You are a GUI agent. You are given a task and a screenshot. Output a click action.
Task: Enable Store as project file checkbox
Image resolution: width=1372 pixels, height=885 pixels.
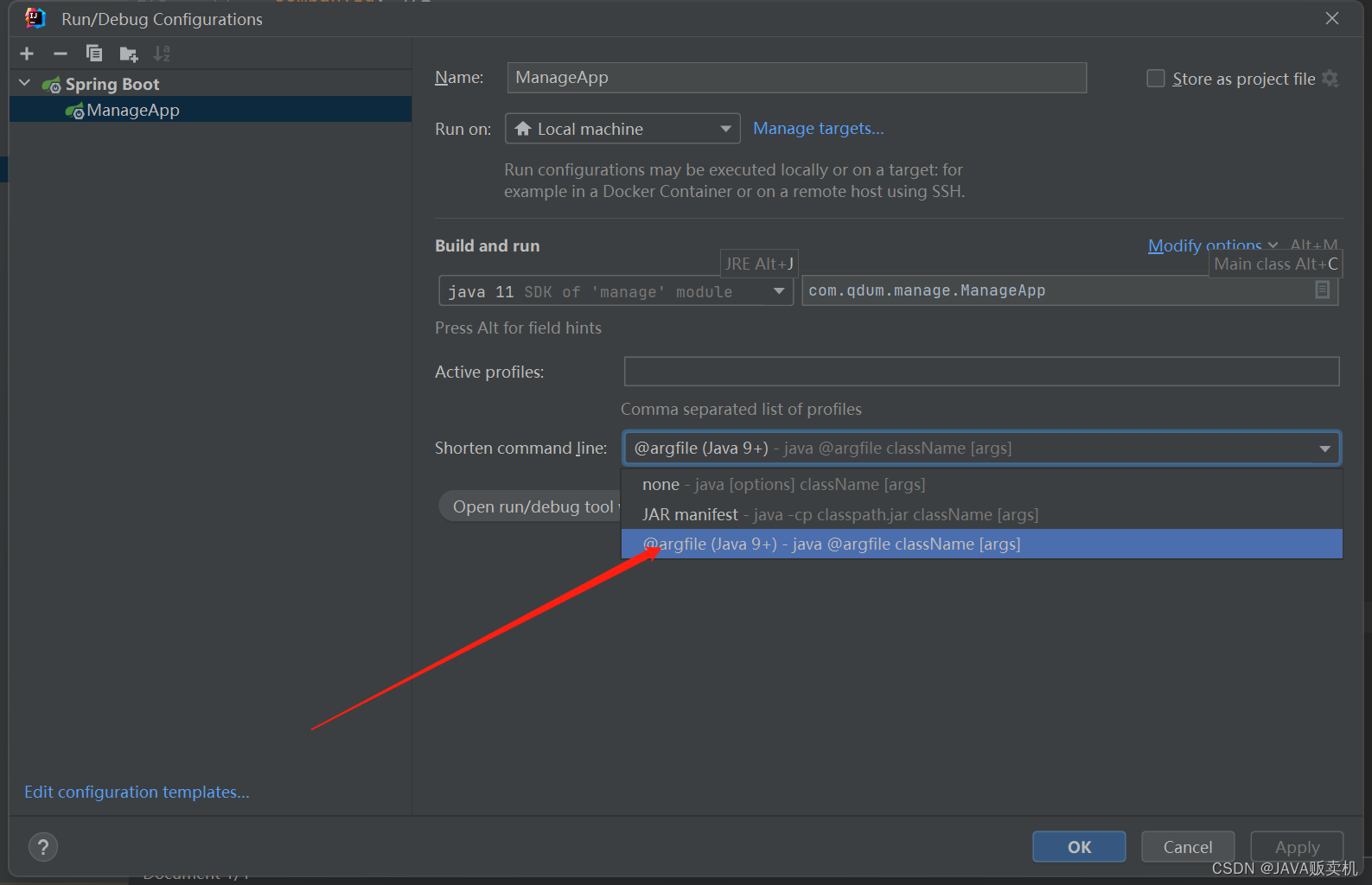[x=1156, y=79]
